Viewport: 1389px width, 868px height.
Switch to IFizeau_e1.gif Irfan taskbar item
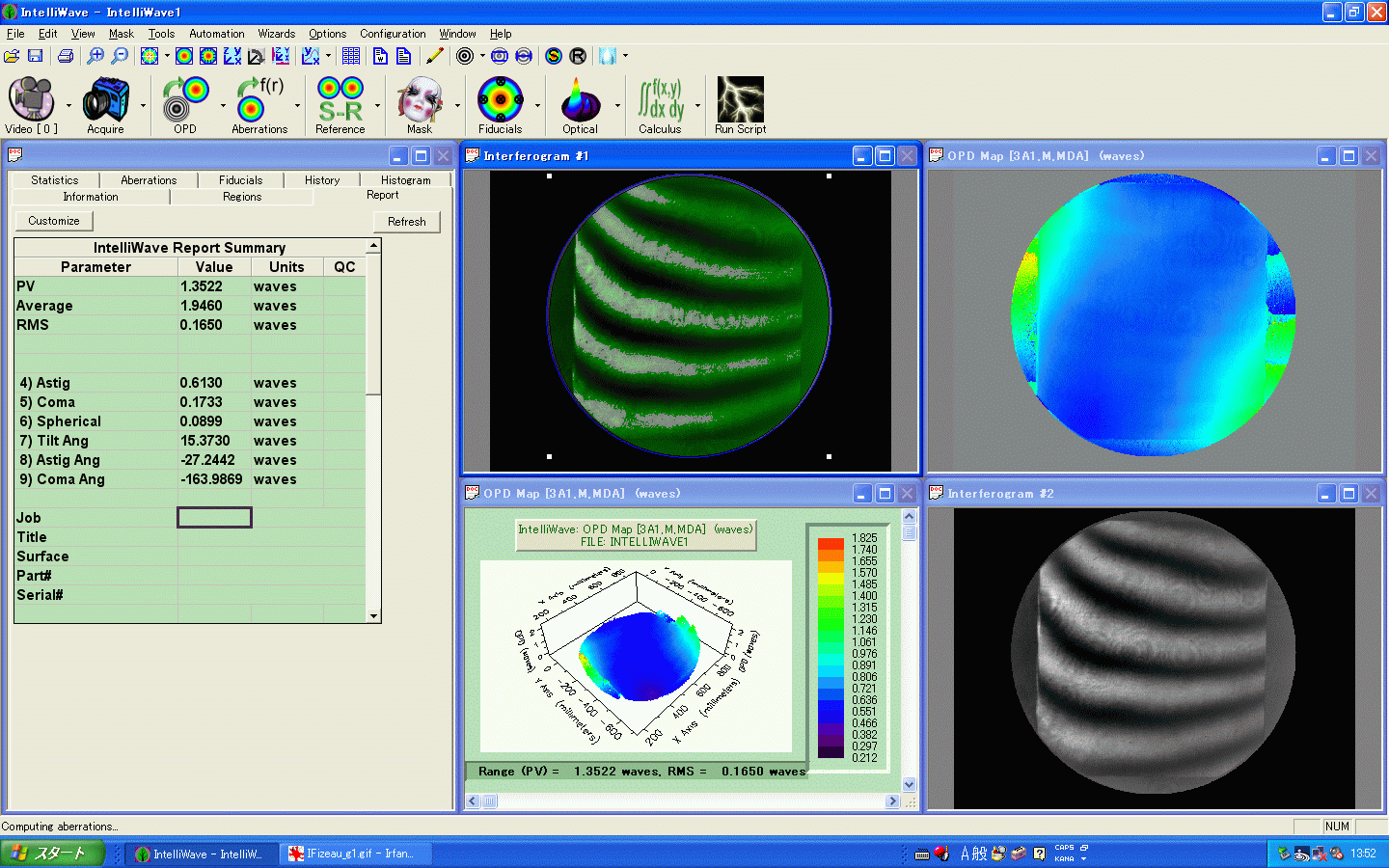(356, 854)
